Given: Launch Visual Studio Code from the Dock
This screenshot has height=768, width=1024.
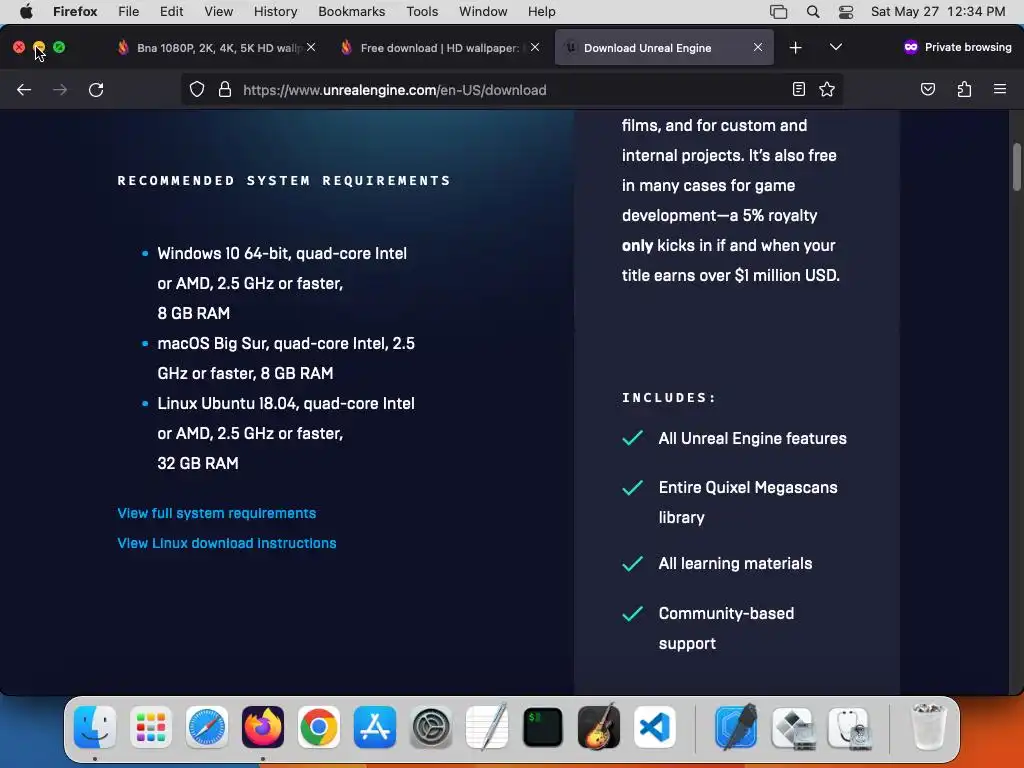Looking at the screenshot, I should 655,727.
